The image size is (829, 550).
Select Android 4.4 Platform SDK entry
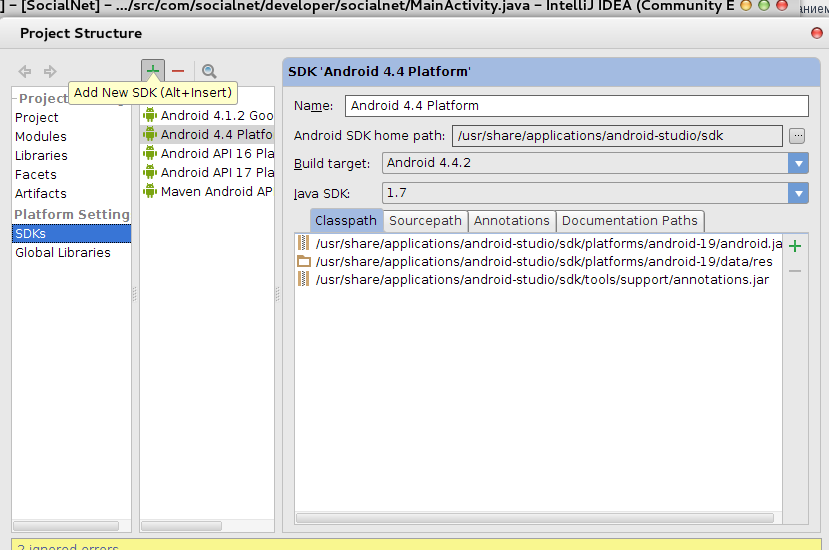click(x=207, y=134)
